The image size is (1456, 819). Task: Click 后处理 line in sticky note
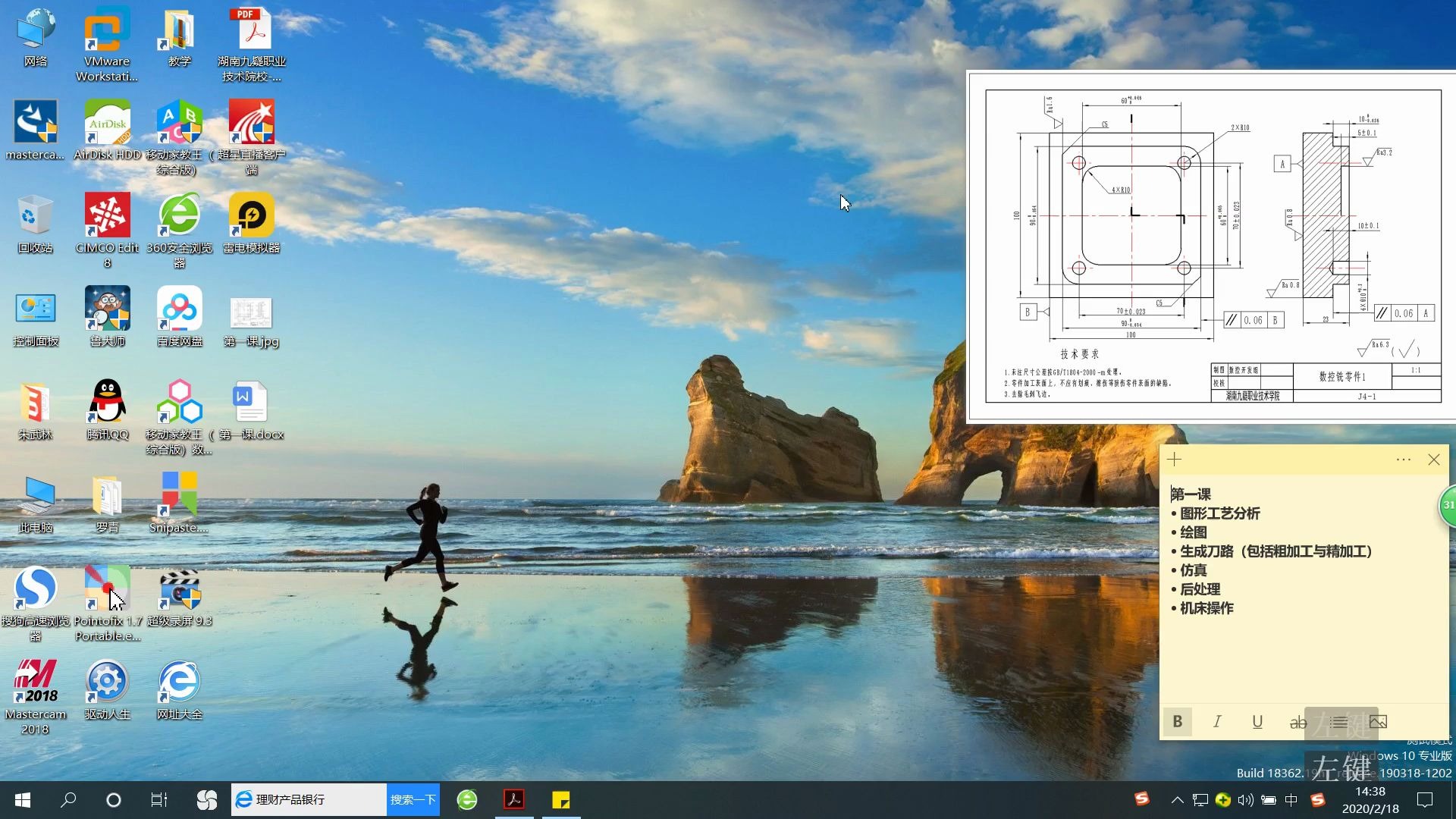tap(1200, 589)
